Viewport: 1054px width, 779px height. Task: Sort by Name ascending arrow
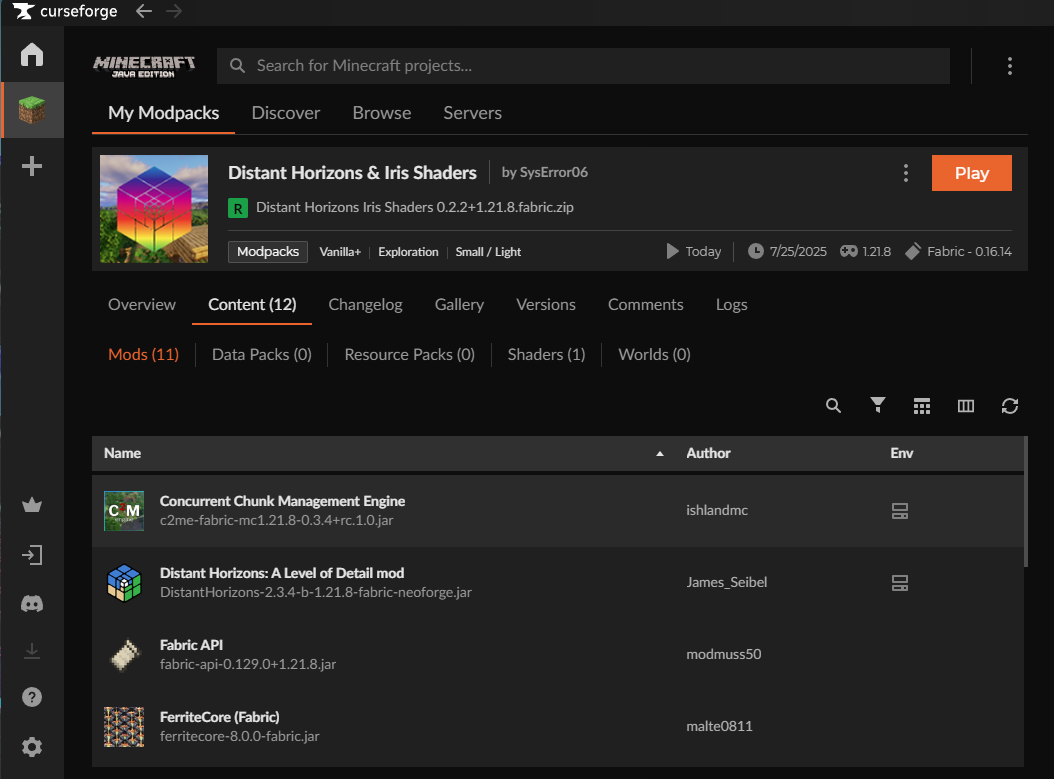660,454
